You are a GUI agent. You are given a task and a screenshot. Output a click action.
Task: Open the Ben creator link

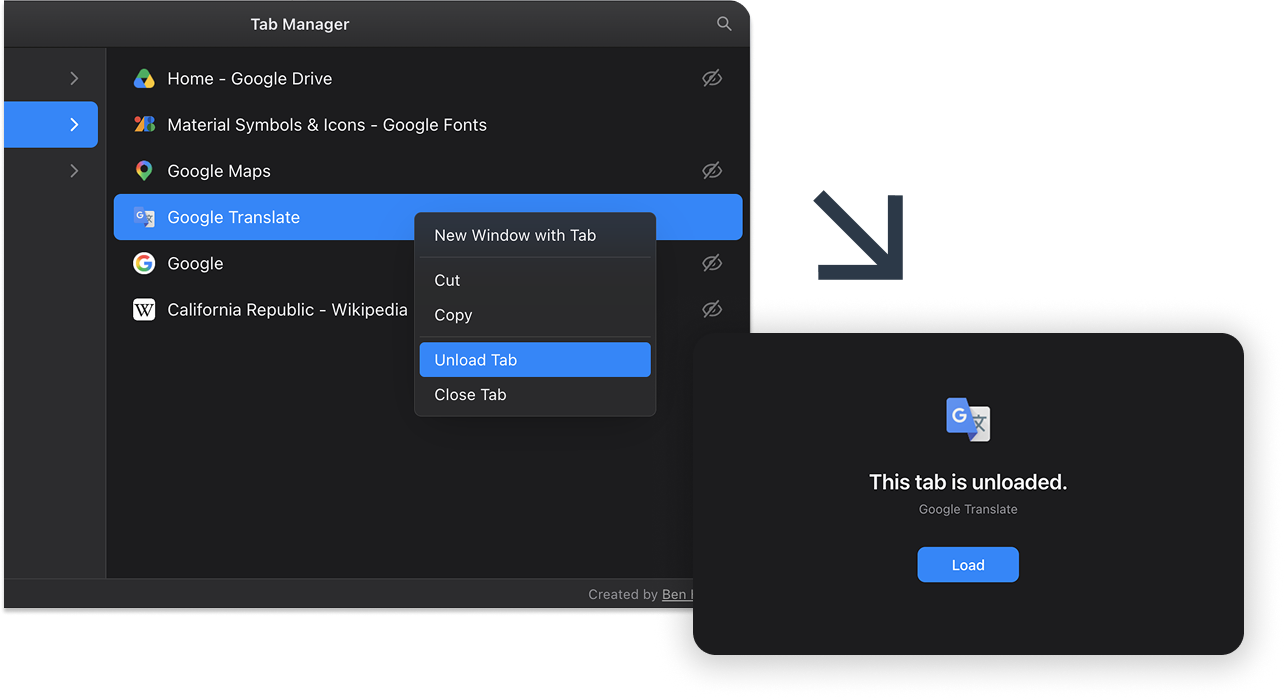(676, 594)
